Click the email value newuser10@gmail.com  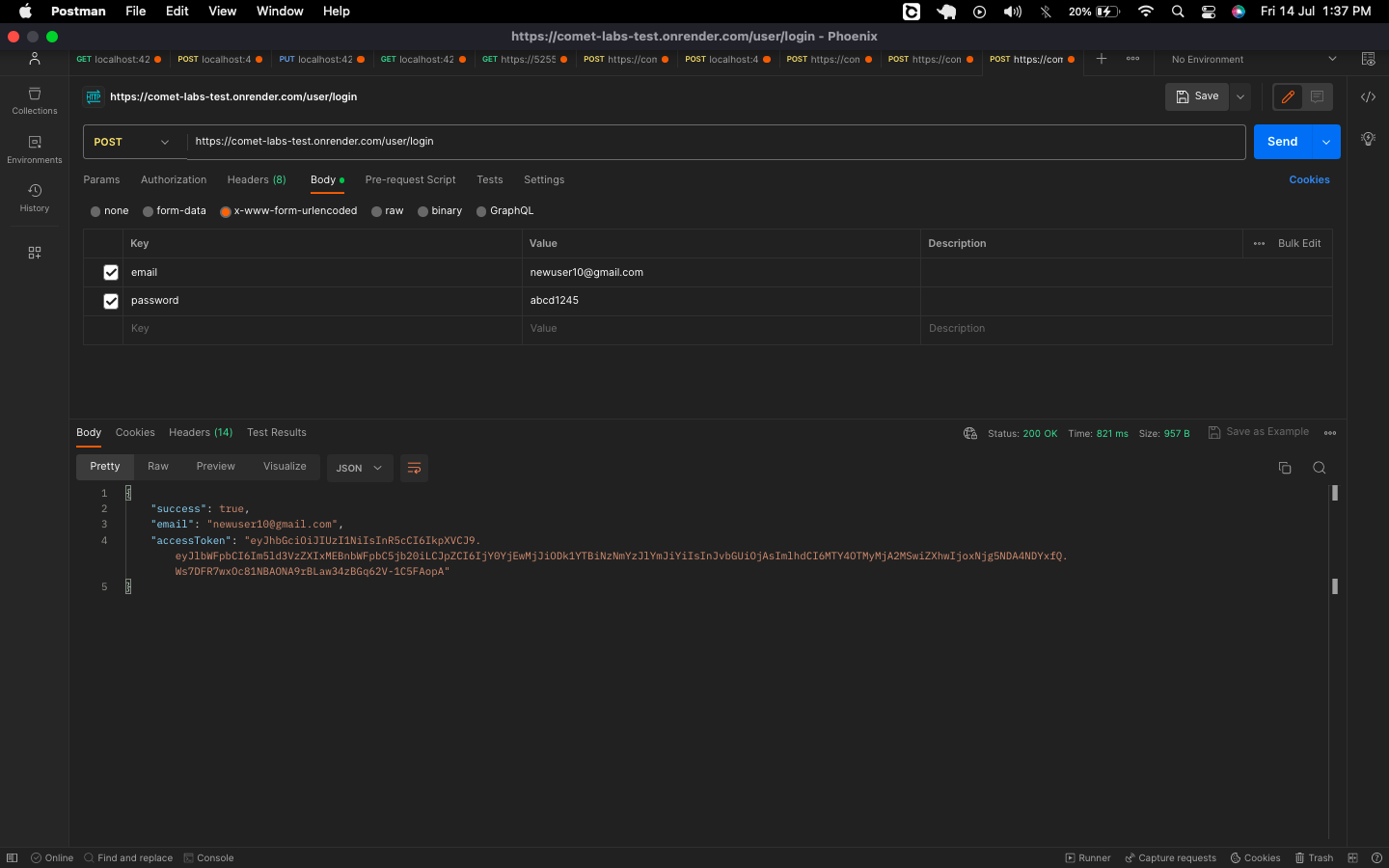click(586, 273)
